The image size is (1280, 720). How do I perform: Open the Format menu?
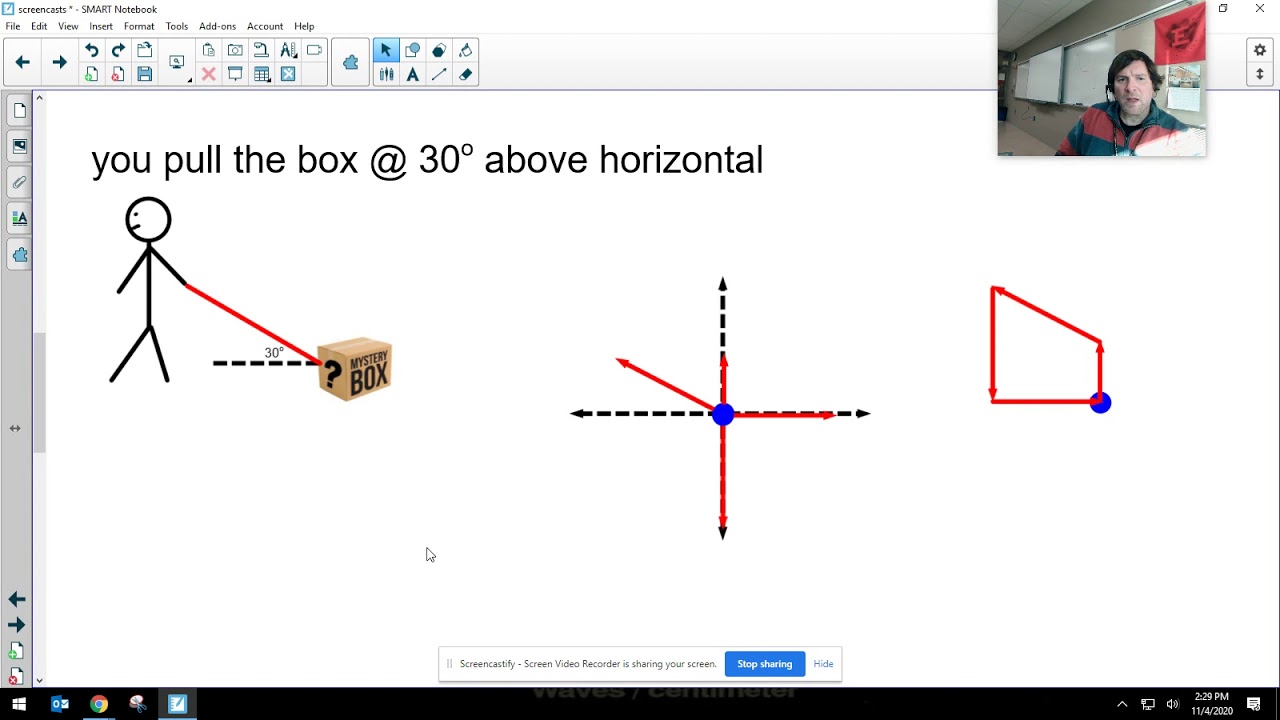click(x=139, y=26)
